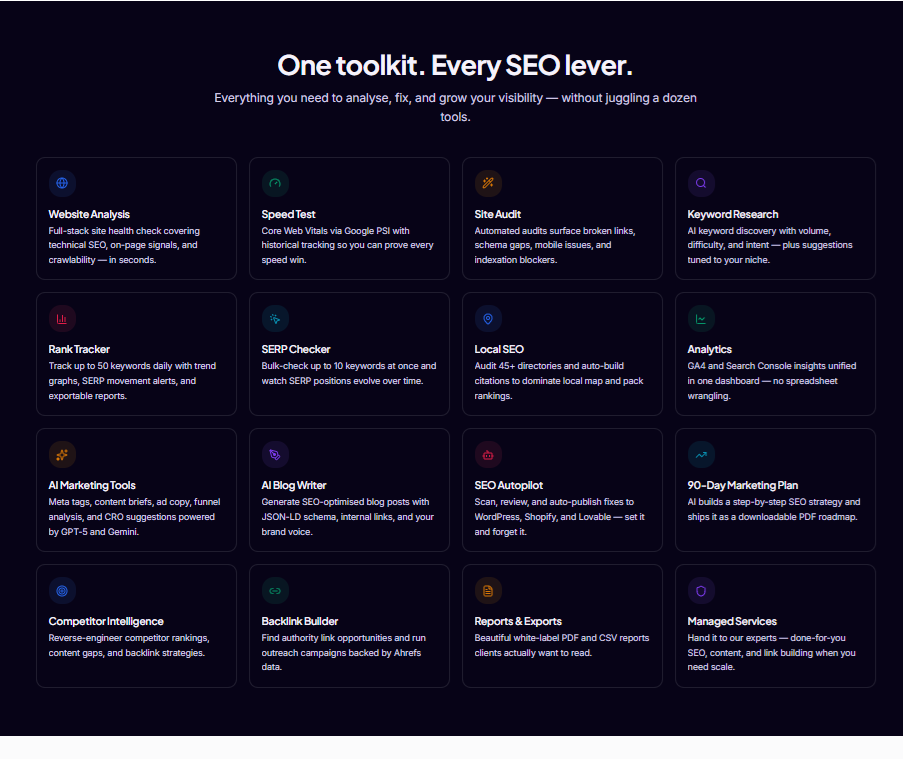Image resolution: width=903 pixels, height=759 pixels.
Task: Click subtitle 'Everything you need to analyse, fix'
Action: coord(313,98)
